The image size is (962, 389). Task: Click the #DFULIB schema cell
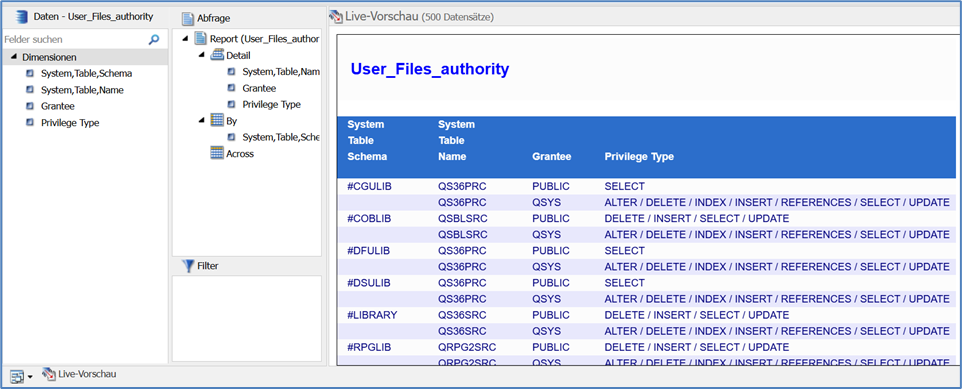[369, 250]
